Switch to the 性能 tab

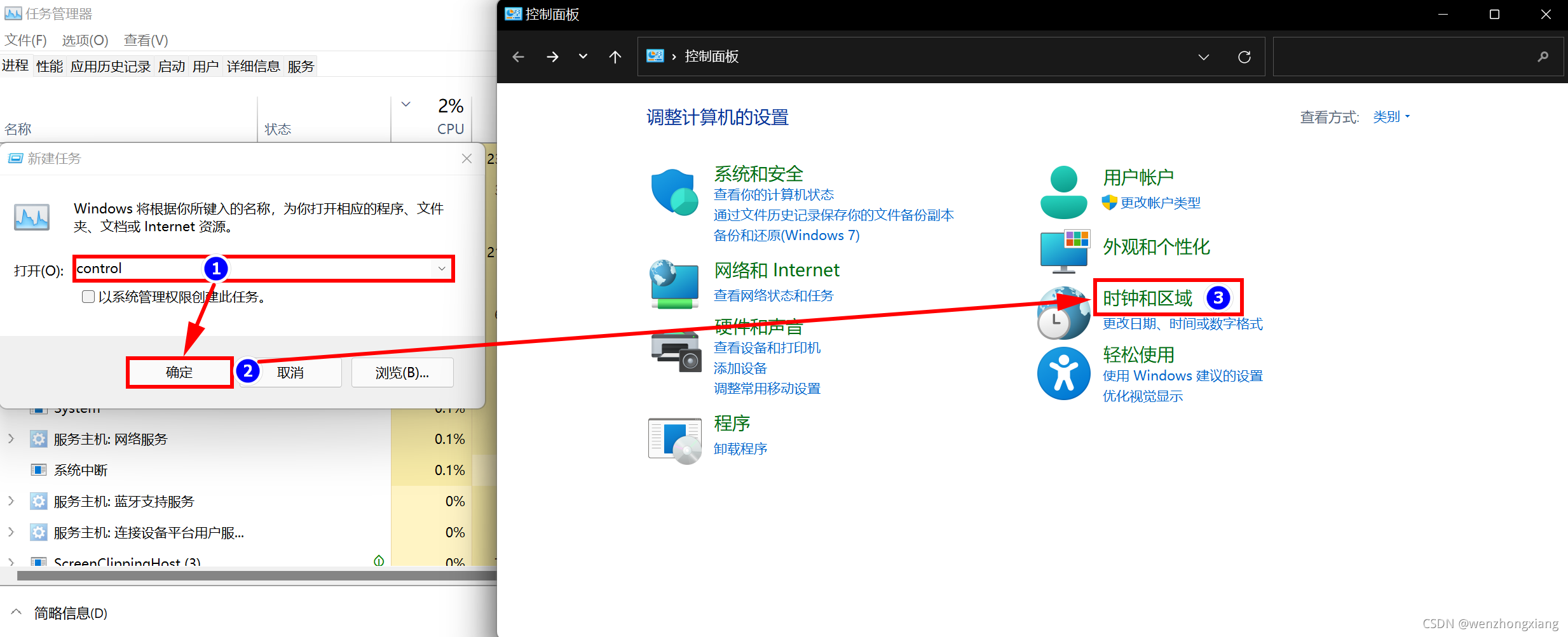50,66
